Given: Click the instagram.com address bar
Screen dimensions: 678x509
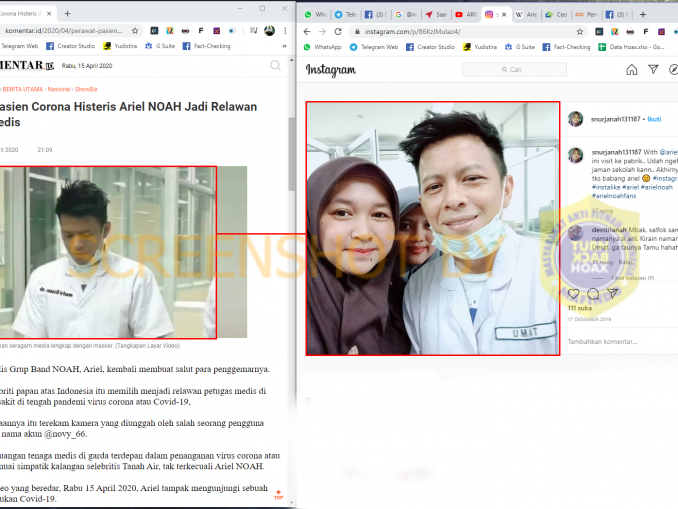Looking at the screenshot, I should (469, 32).
